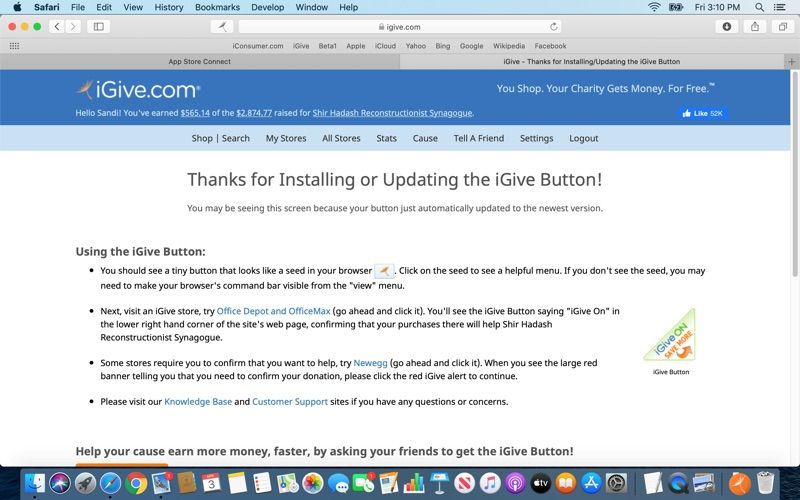Open the orange iGive app in Dock

[739, 483]
